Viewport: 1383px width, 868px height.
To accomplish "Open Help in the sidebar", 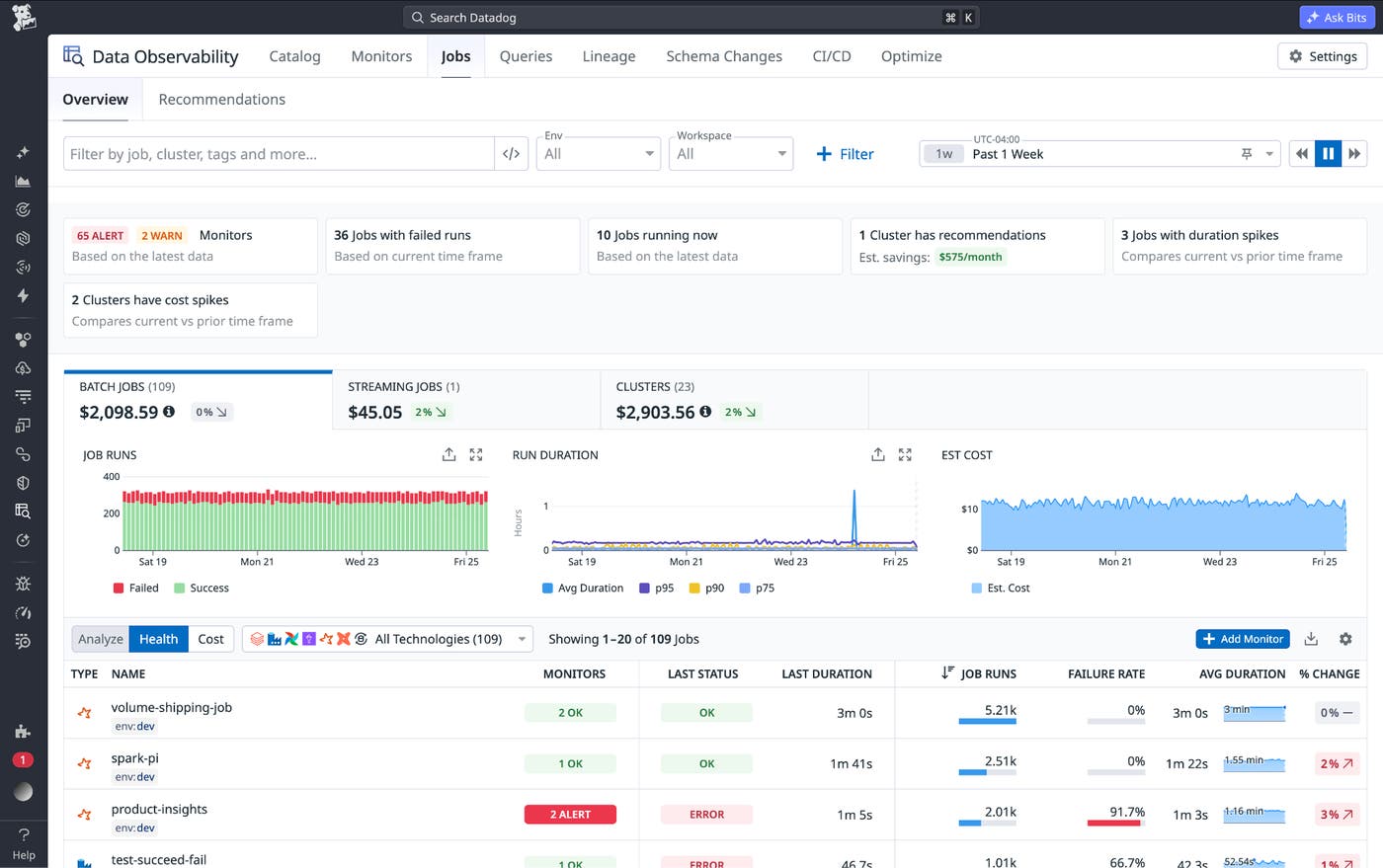I will click(24, 844).
